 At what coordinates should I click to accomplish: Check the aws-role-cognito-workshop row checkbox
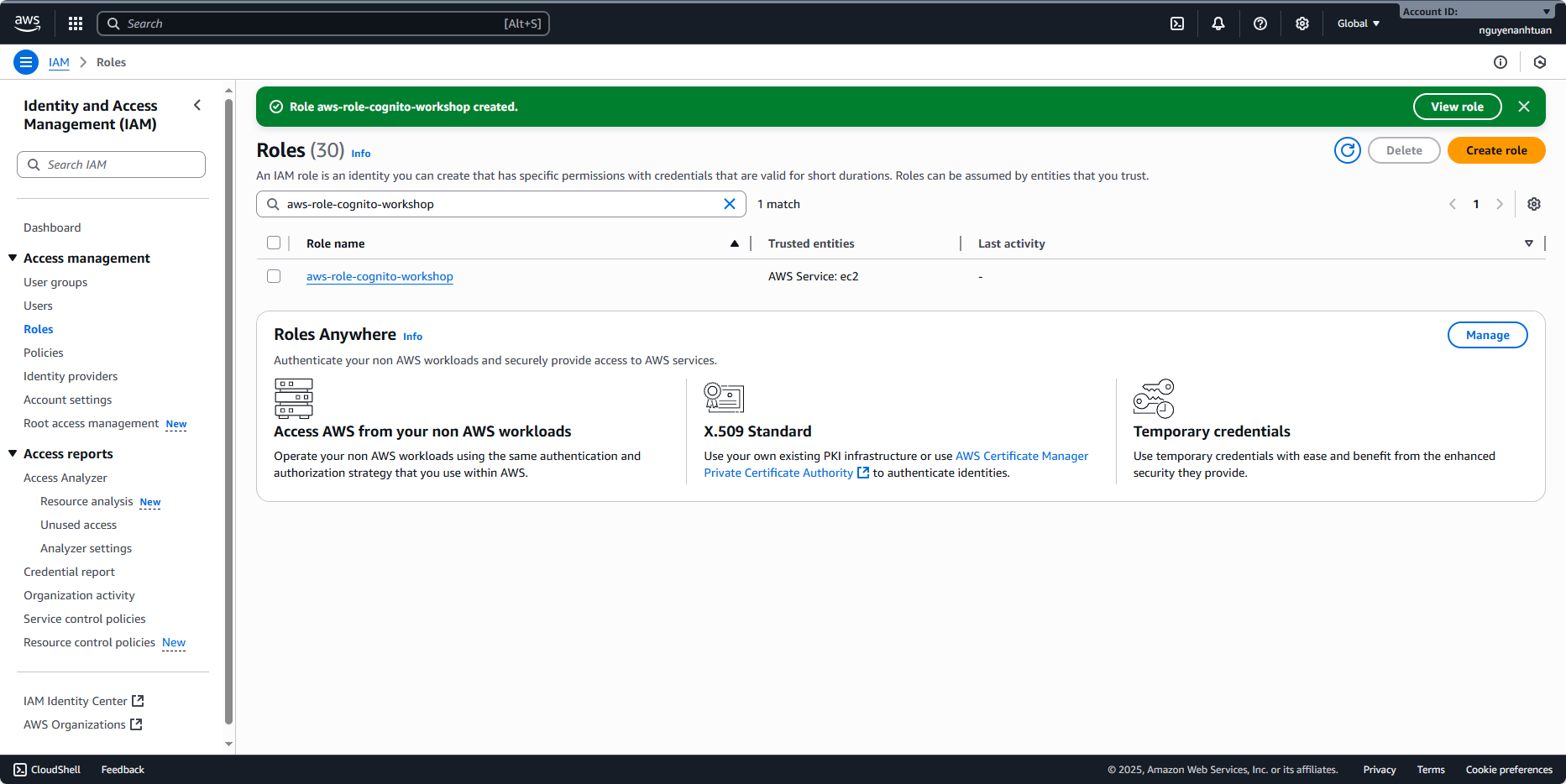pyautogui.click(x=274, y=276)
